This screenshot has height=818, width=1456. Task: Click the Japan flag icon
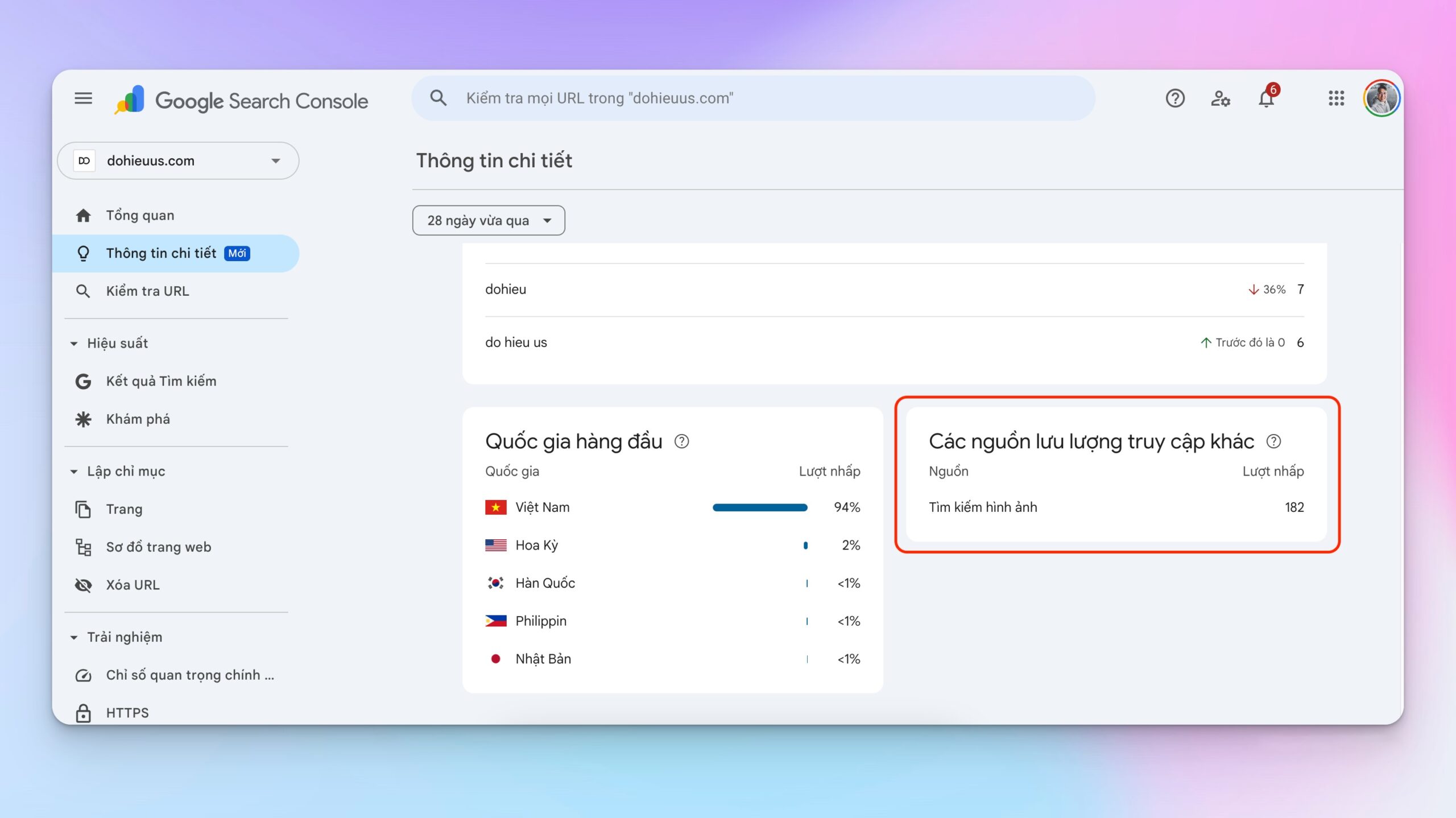pyautogui.click(x=495, y=659)
